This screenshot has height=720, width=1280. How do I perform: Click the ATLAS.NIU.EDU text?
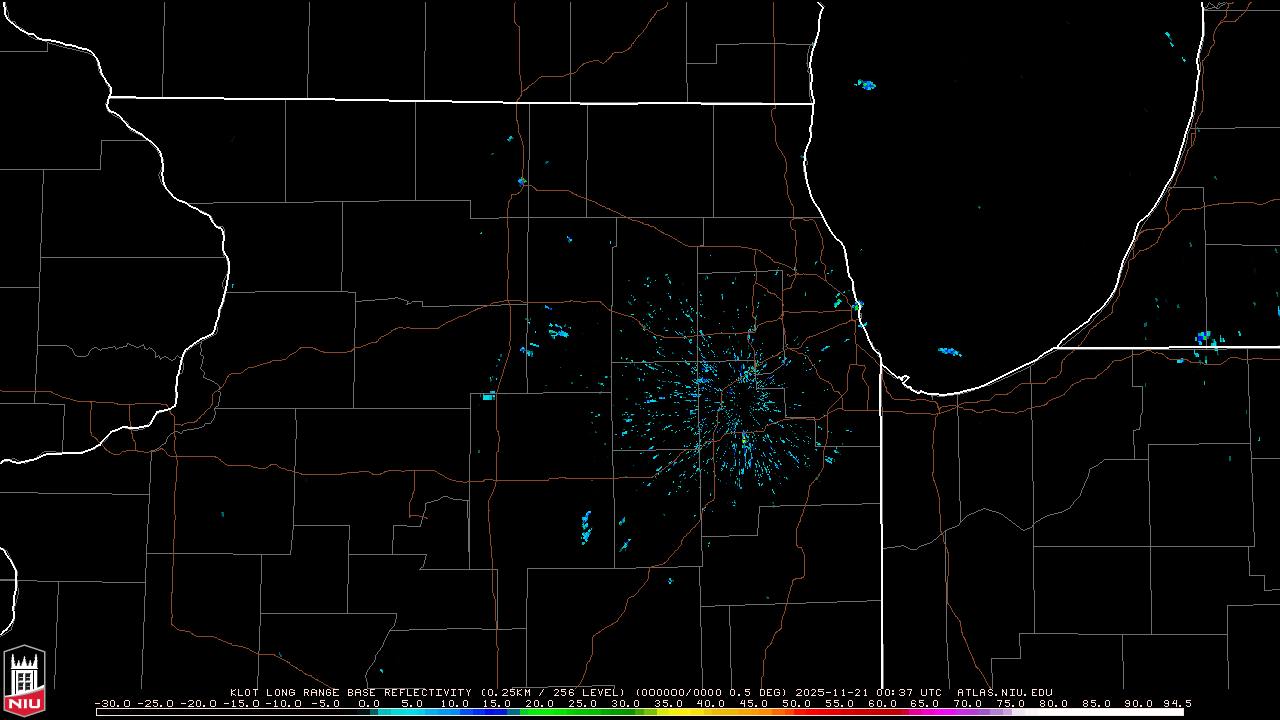[x=1004, y=692]
